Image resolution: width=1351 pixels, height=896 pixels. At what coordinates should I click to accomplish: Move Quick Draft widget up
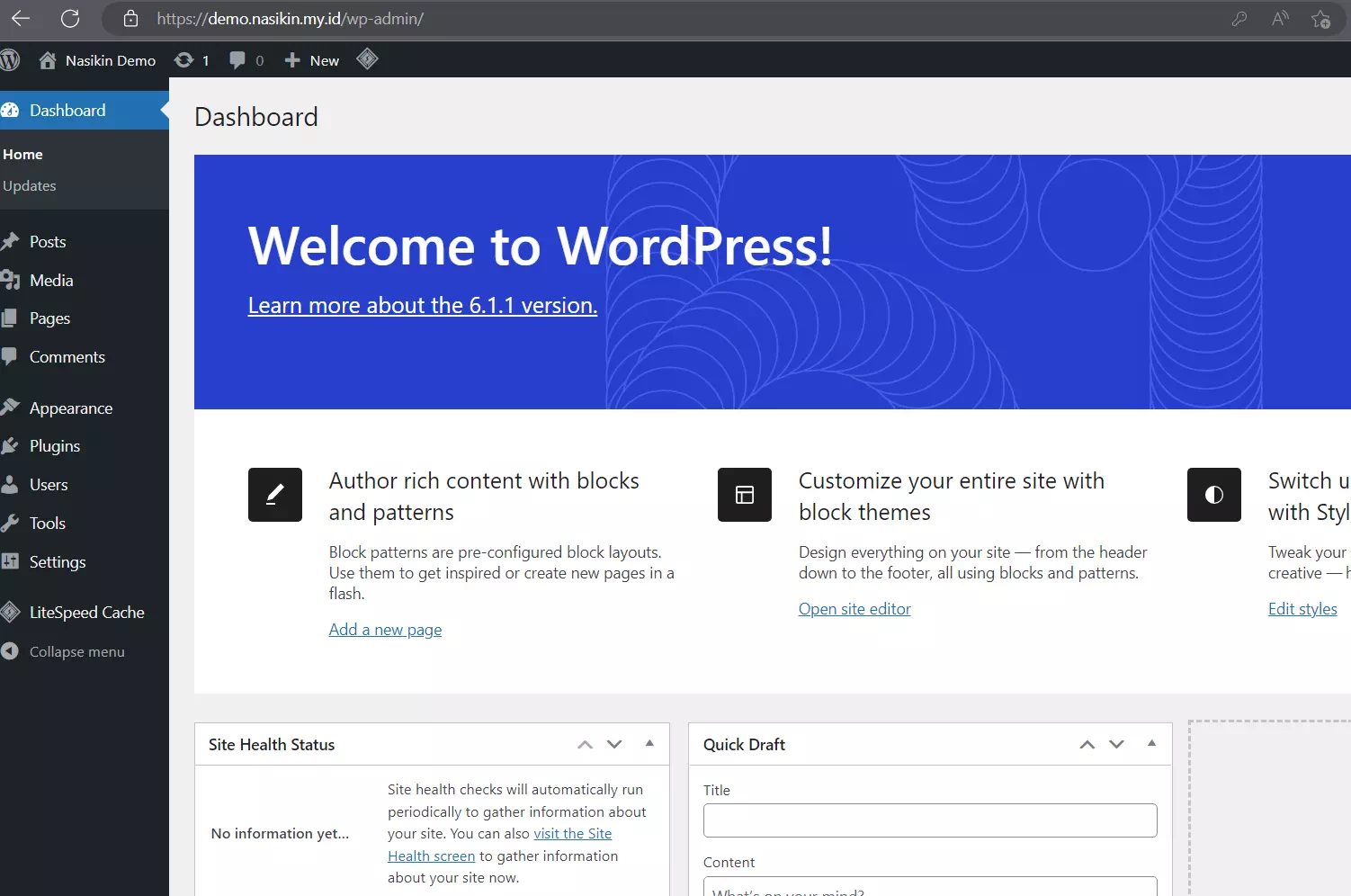[1087, 744]
